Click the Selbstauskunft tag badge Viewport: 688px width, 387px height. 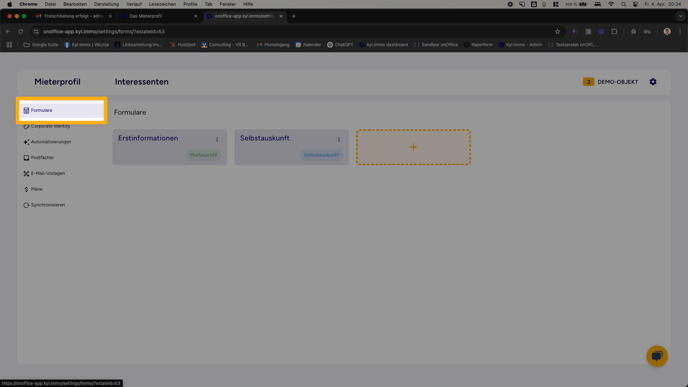[321, 155]
